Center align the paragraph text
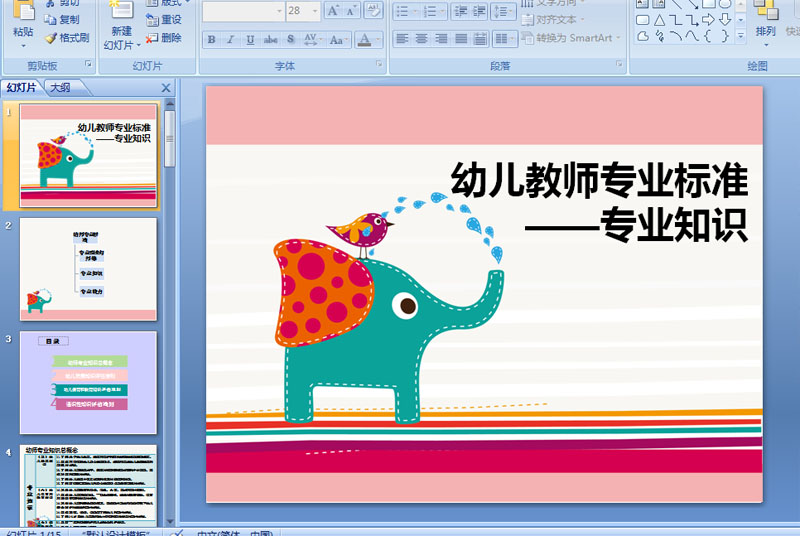Screen dimensions: 800x536 [421, 39]
